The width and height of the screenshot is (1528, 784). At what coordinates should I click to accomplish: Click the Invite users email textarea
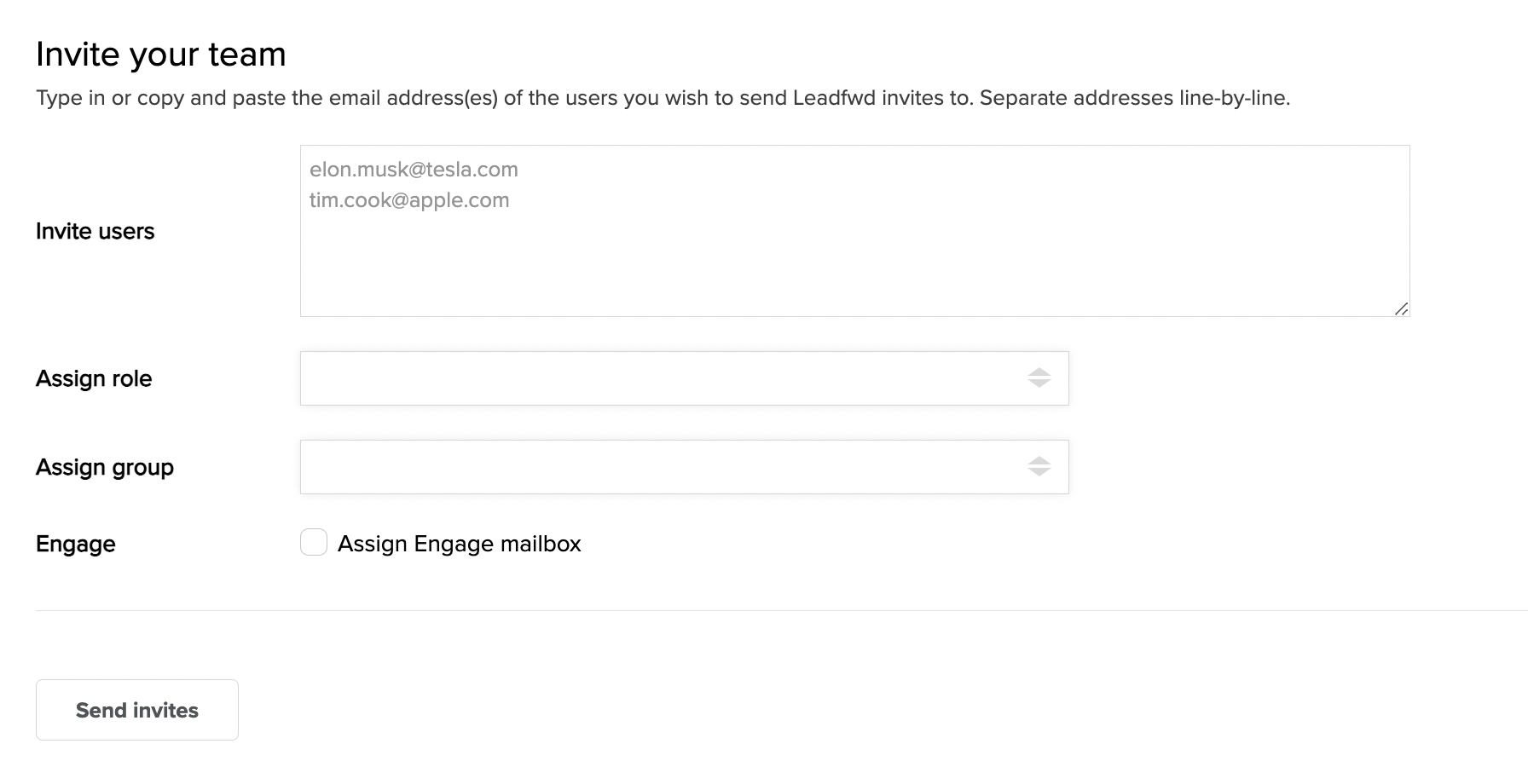[854, 256]
